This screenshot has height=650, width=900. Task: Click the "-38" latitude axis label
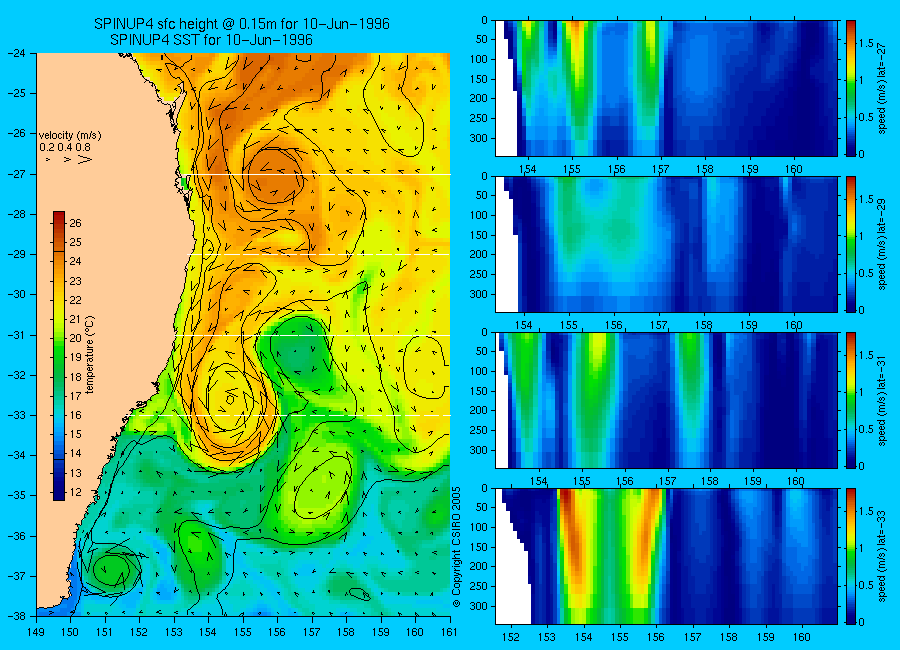tap(16, 616)
